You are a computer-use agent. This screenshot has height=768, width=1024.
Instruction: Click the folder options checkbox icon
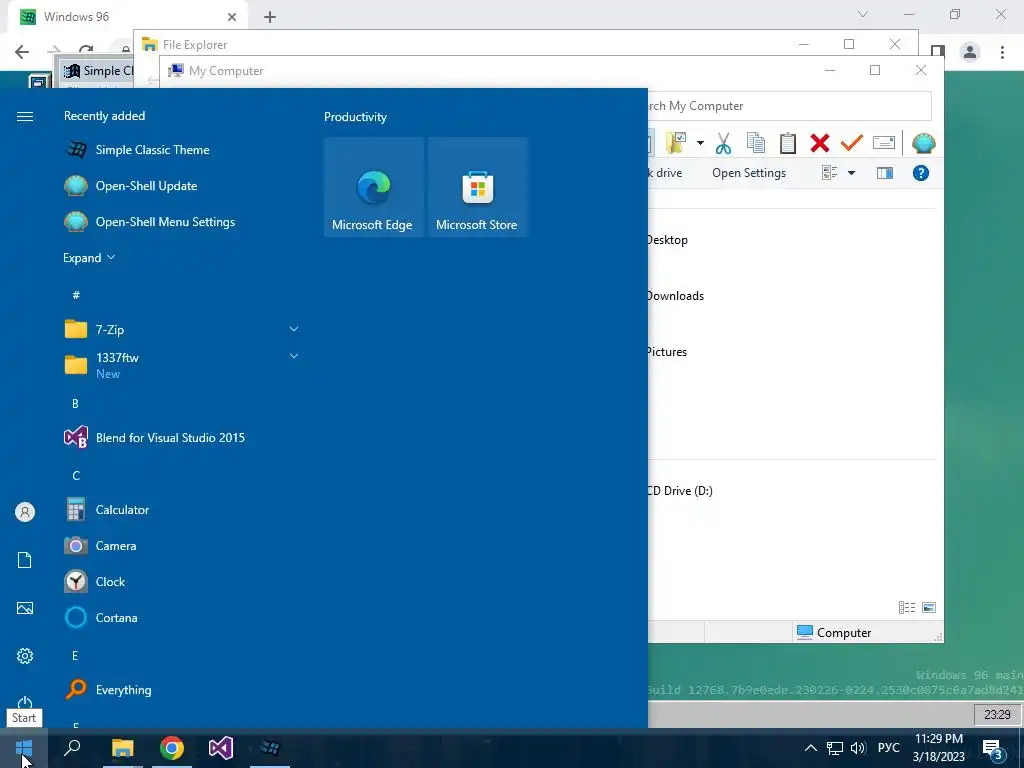click(x=676, y=143)
